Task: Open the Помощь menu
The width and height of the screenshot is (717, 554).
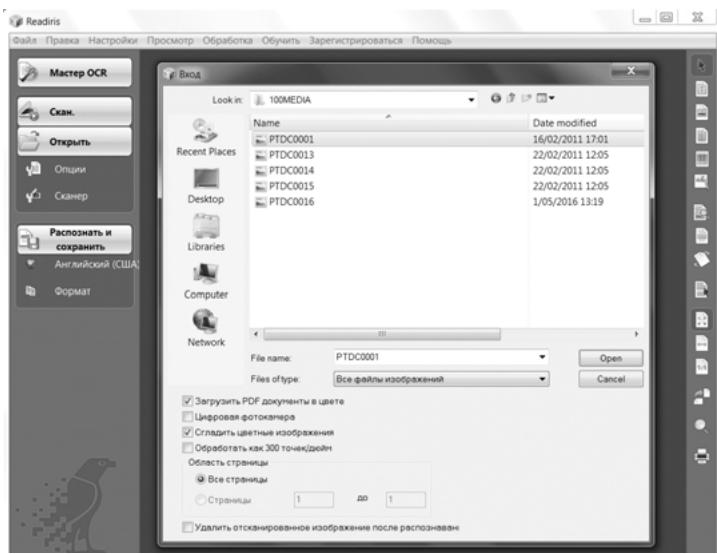Action: point(432,41)
